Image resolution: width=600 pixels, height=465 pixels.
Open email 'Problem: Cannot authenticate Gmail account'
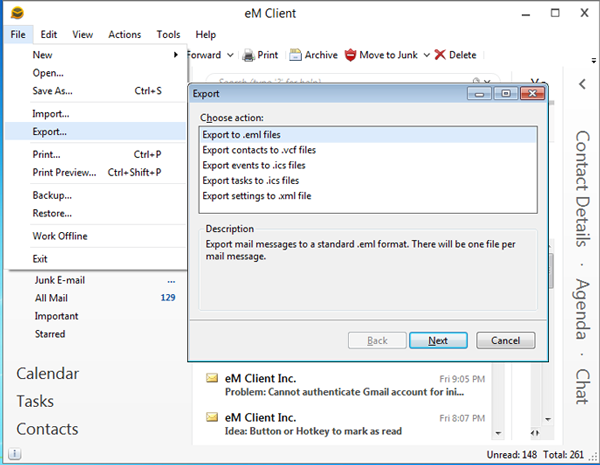(344, 385)
